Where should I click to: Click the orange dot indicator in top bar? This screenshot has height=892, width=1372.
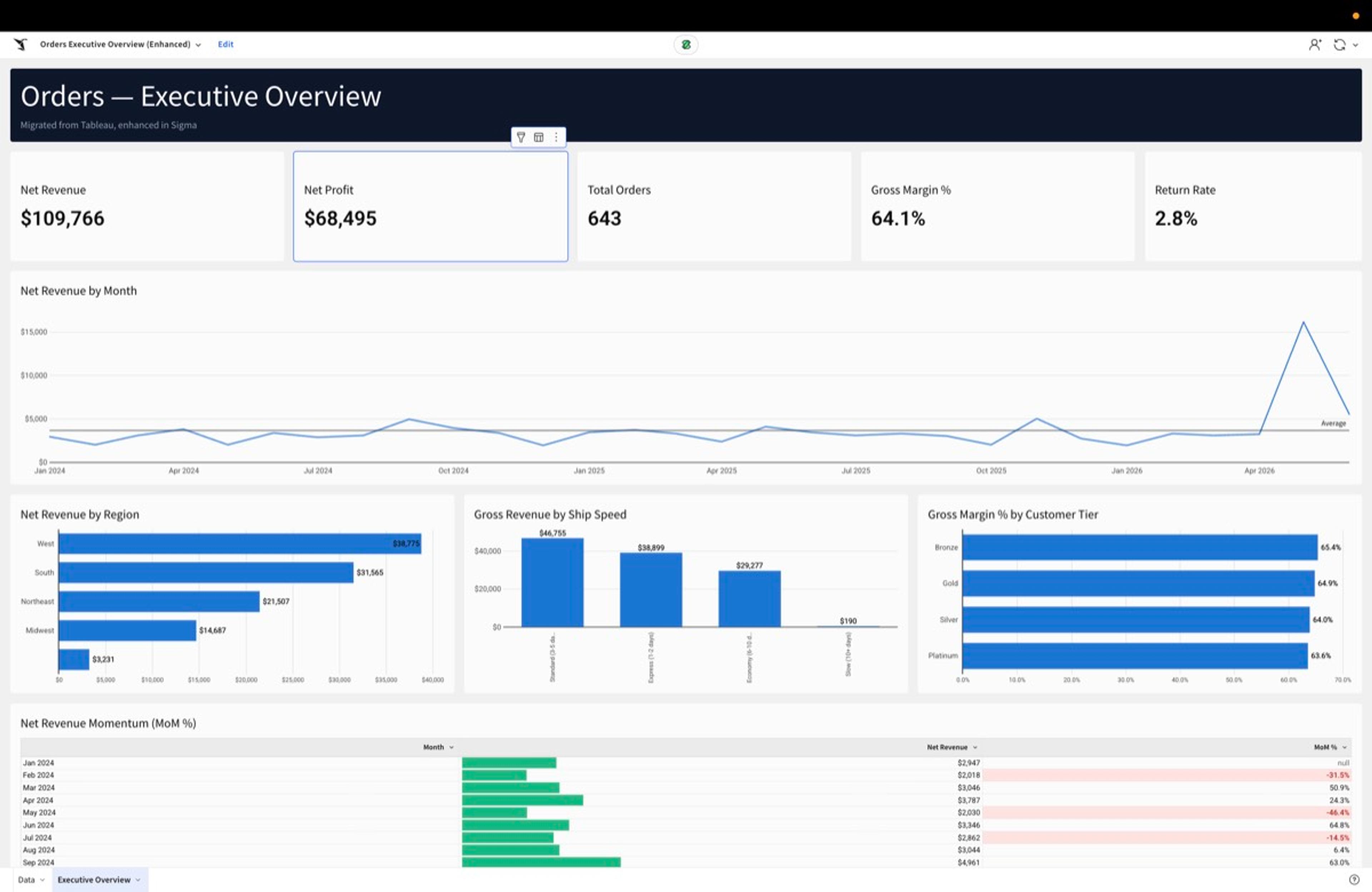click(1356, 16)
